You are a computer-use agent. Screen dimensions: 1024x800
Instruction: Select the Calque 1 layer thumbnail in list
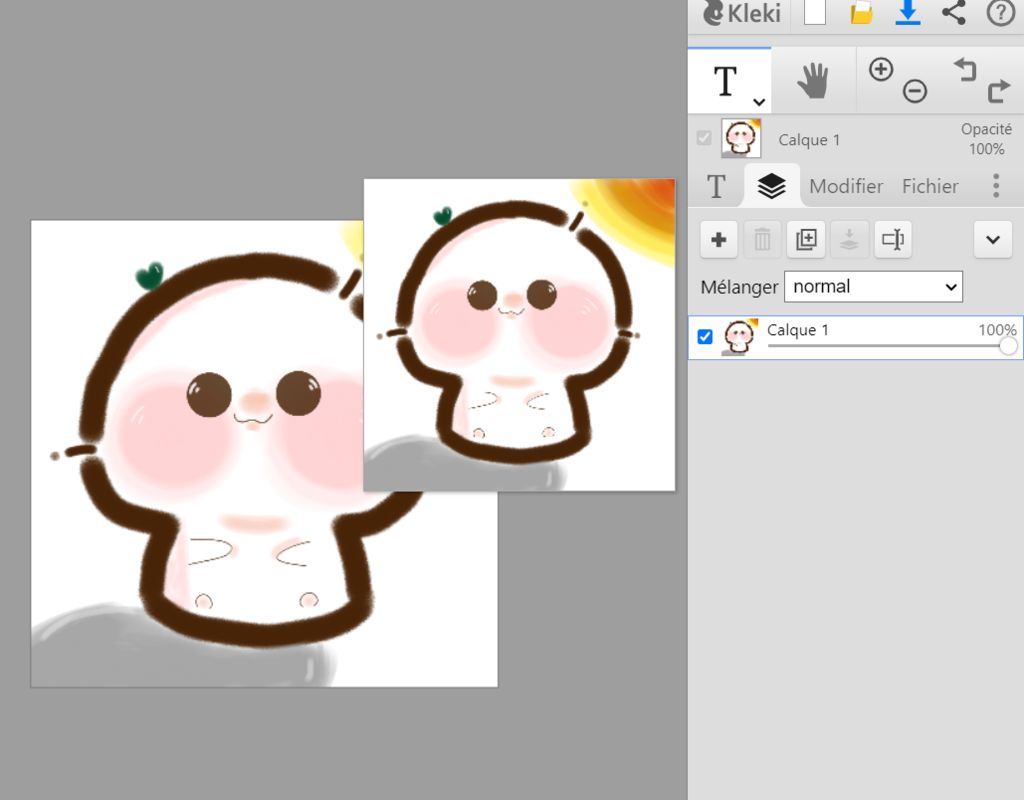point(740,337)
